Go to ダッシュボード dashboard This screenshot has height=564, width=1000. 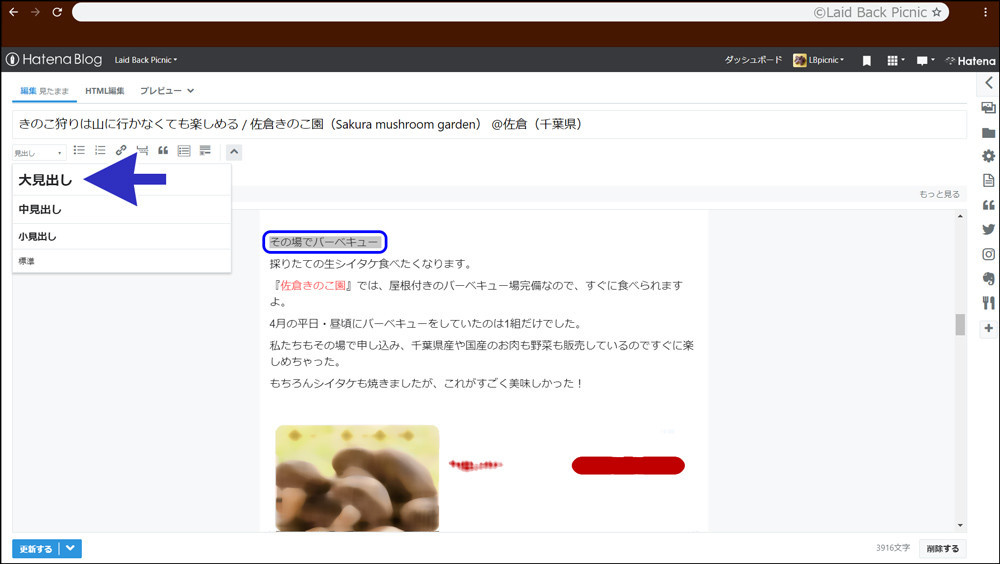(x=753, y=60)
